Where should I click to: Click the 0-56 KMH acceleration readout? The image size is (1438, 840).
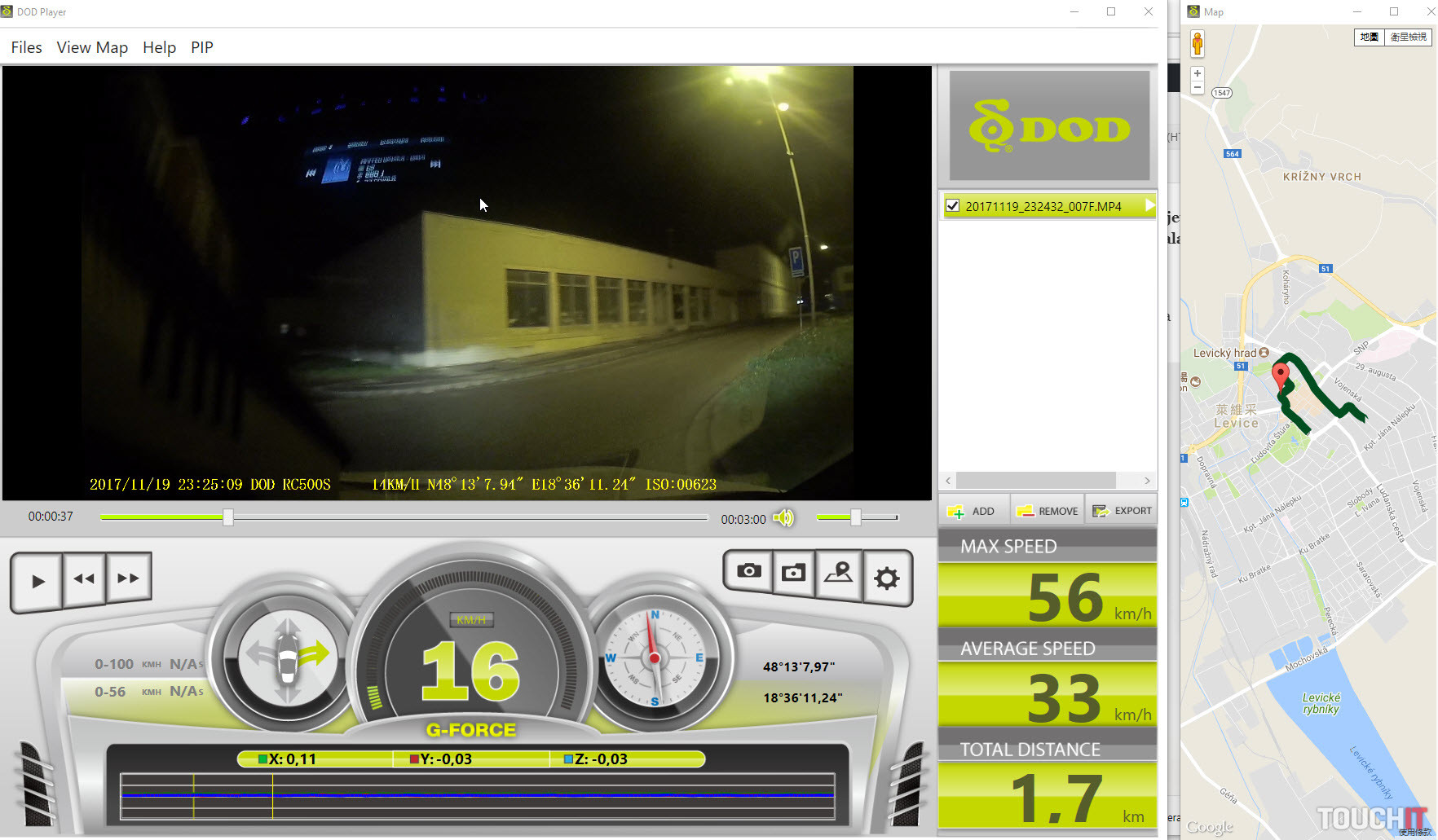tap(148, 692)
